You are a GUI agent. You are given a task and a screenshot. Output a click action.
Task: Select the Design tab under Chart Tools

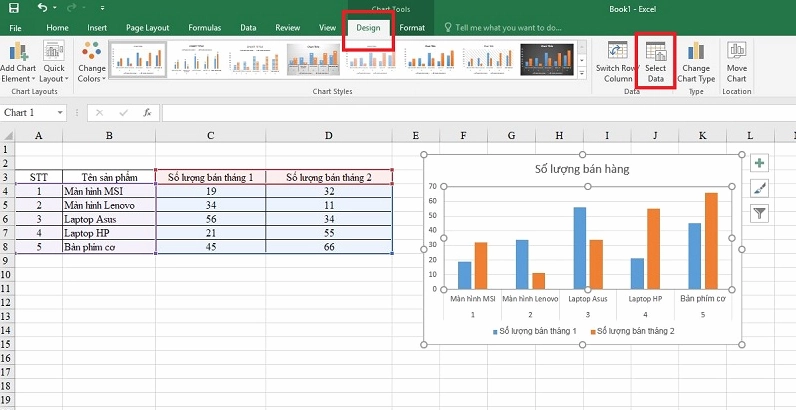coord(368,28)
